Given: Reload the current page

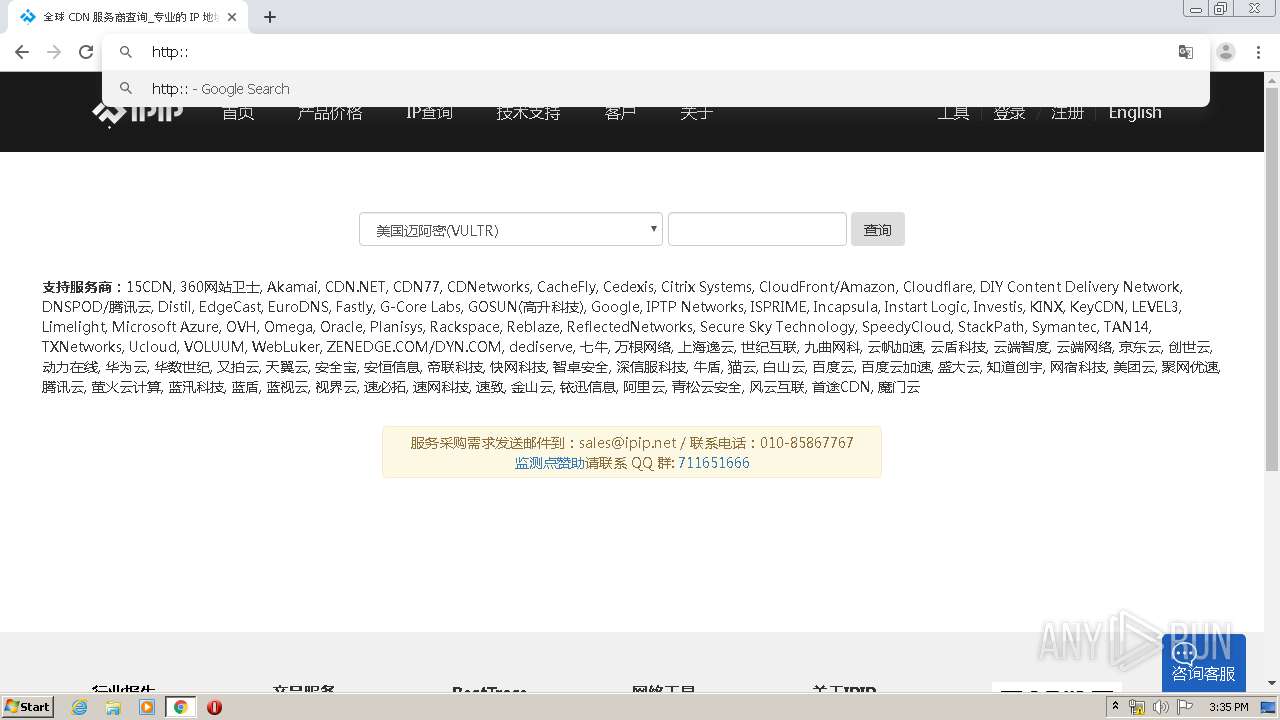Looking at the screenshot, I should [x=86, y=52].
